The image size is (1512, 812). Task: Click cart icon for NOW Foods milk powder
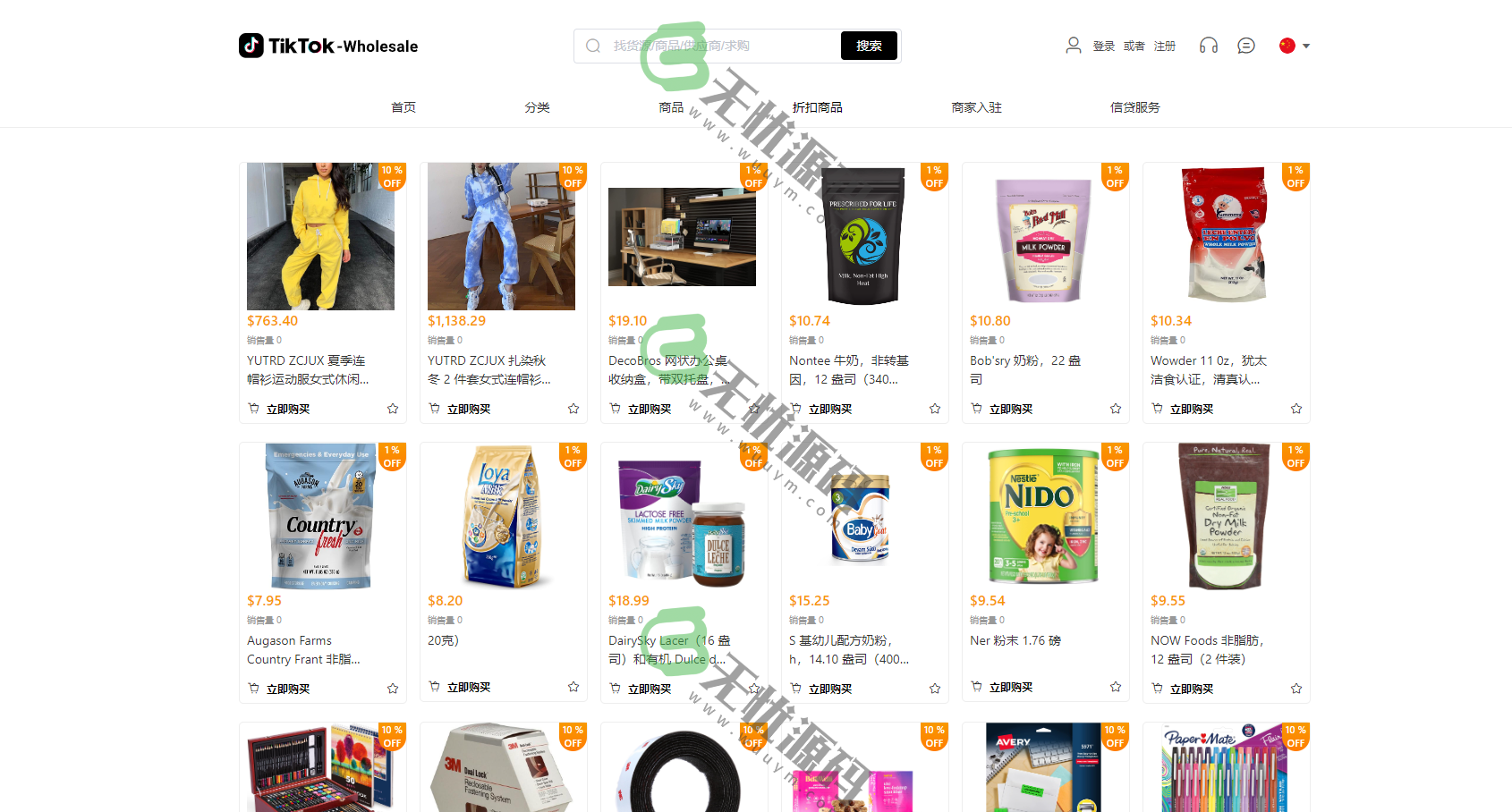(x=1158, y=689)
